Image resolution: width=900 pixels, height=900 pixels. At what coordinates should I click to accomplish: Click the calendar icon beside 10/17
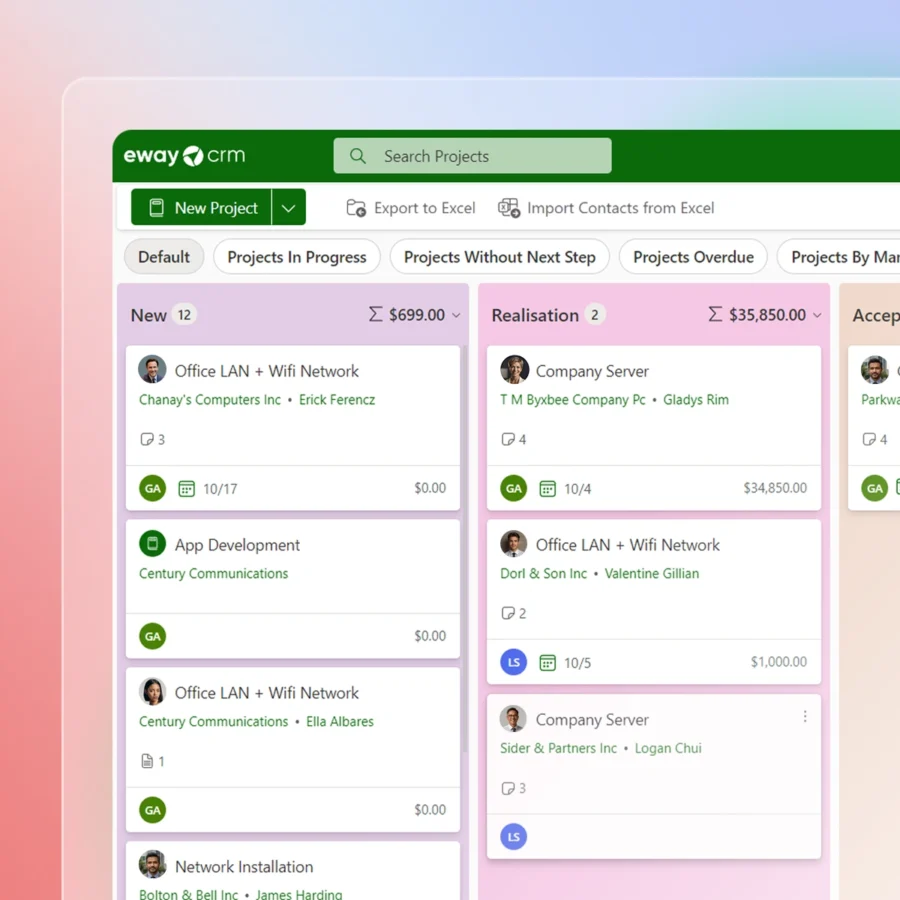[x=186, y=489]
